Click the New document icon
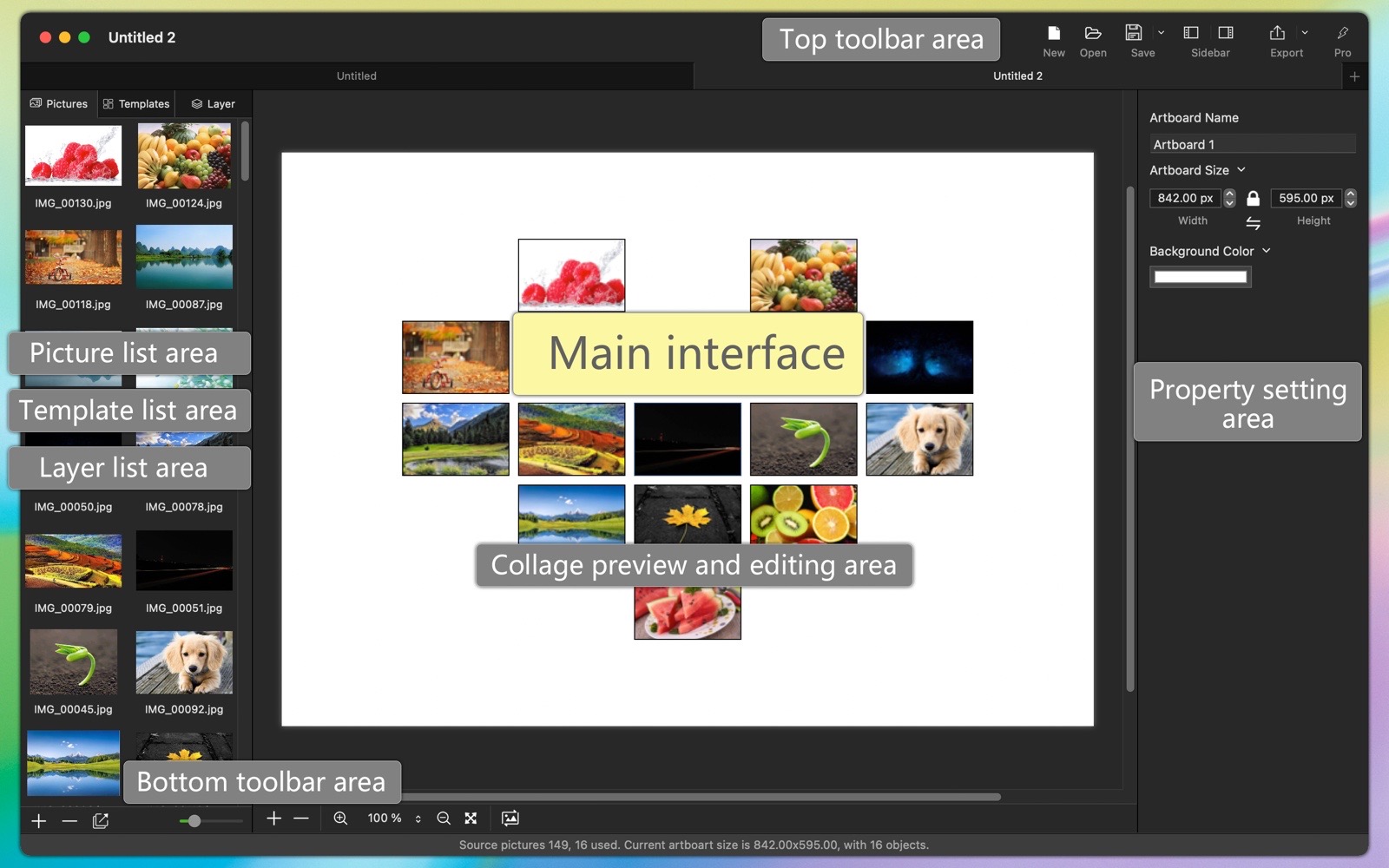This screenshot has width=1389, height=868. pyautogui.click(x=1053, y=34)
